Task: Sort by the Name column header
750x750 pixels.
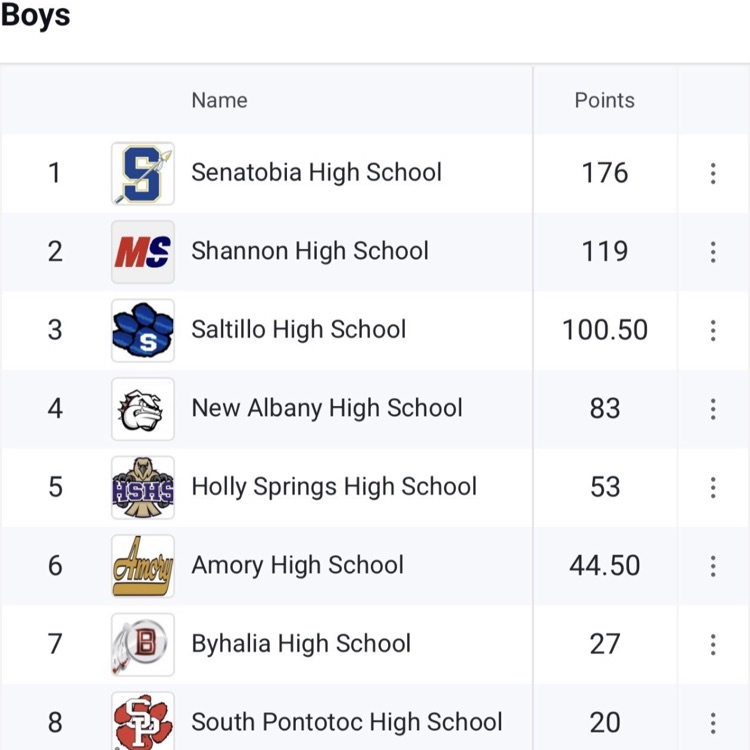Action: point(219,100)
